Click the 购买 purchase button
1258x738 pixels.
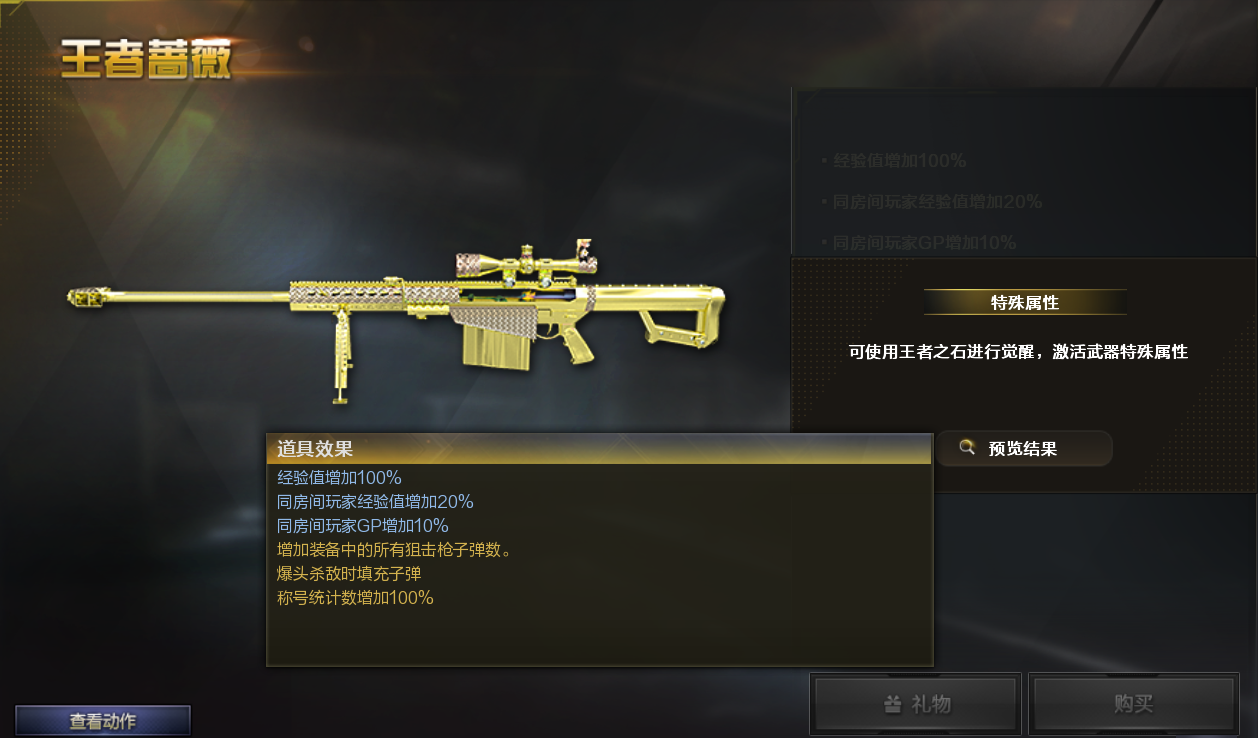click(1133, 704)
